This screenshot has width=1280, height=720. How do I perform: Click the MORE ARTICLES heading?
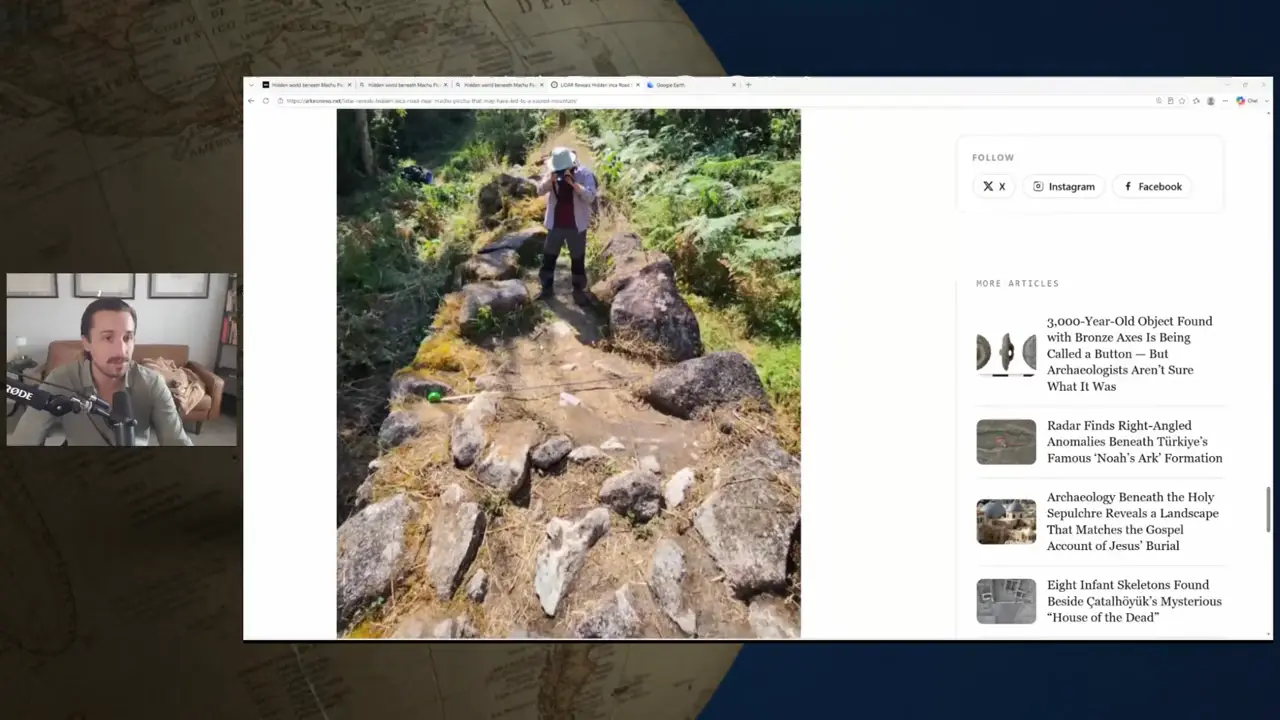pyautogui.click(x=1017, y=283)
